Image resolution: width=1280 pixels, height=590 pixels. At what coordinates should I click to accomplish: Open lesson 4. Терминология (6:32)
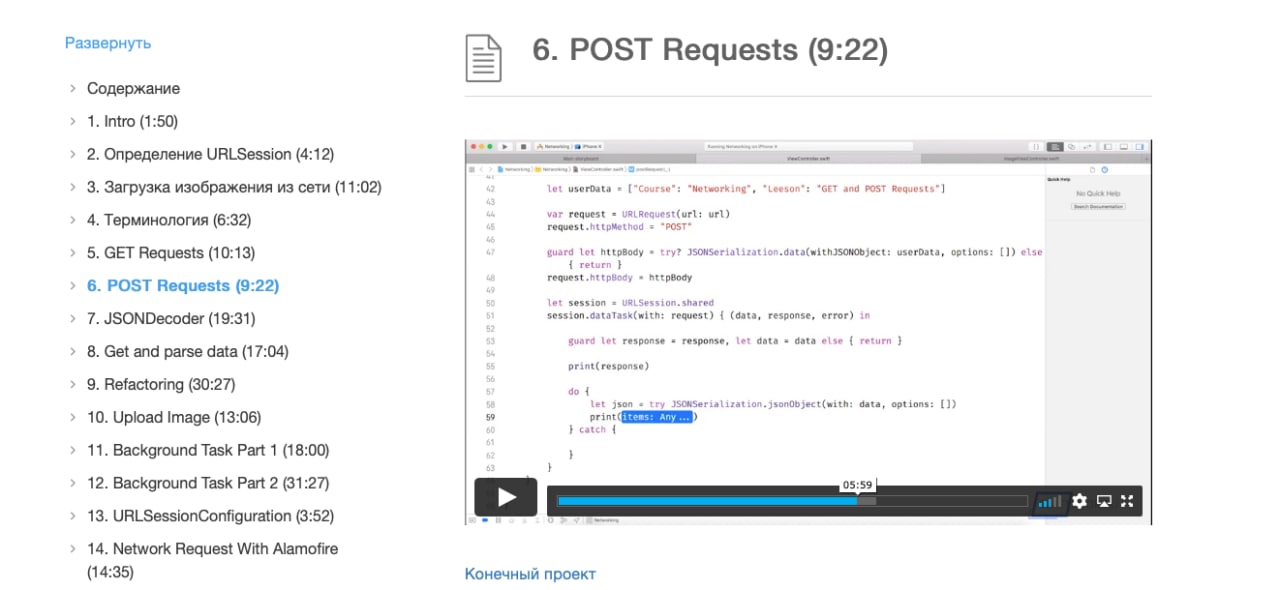point(169,220)
